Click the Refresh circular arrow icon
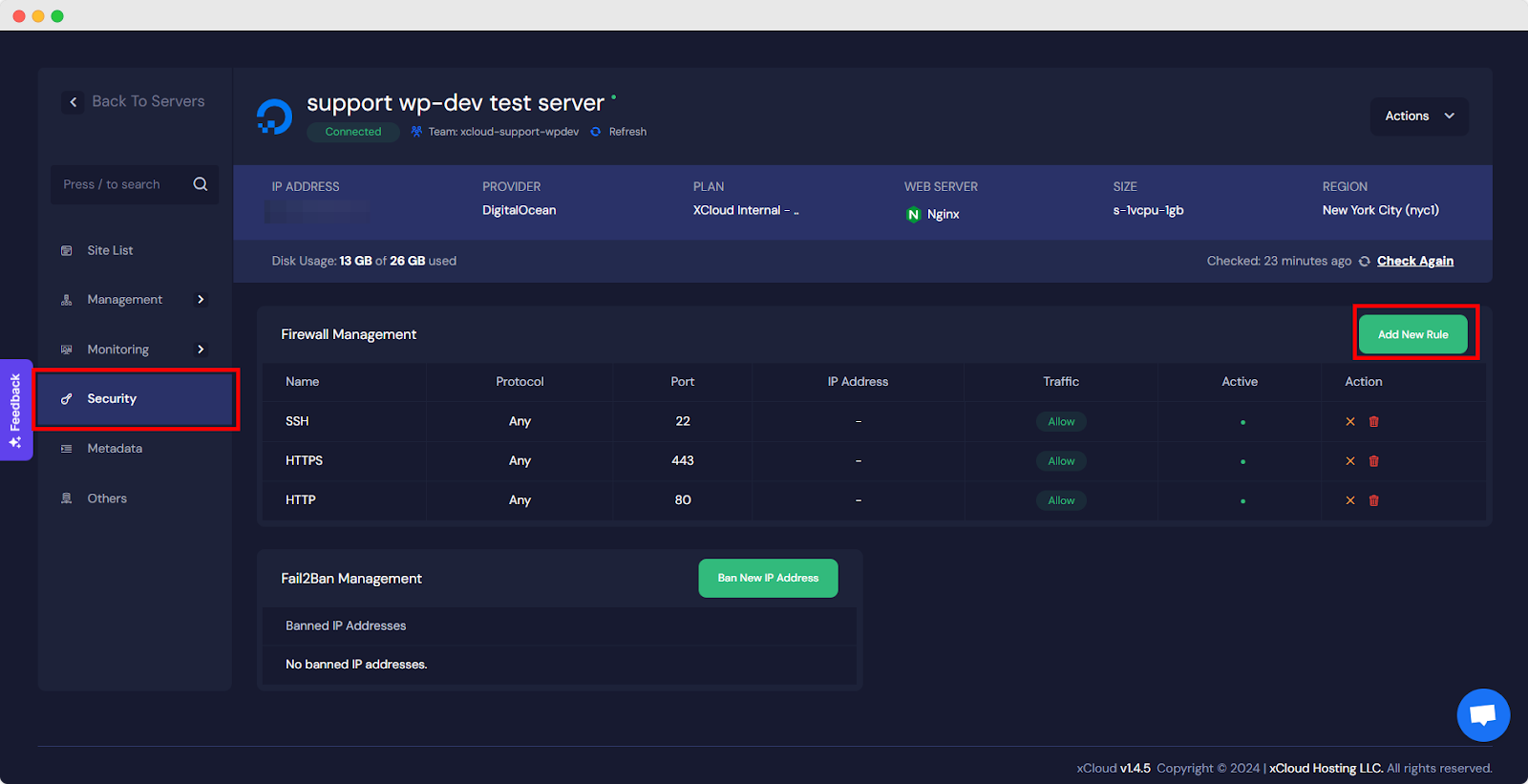 [x=596, y=132]
